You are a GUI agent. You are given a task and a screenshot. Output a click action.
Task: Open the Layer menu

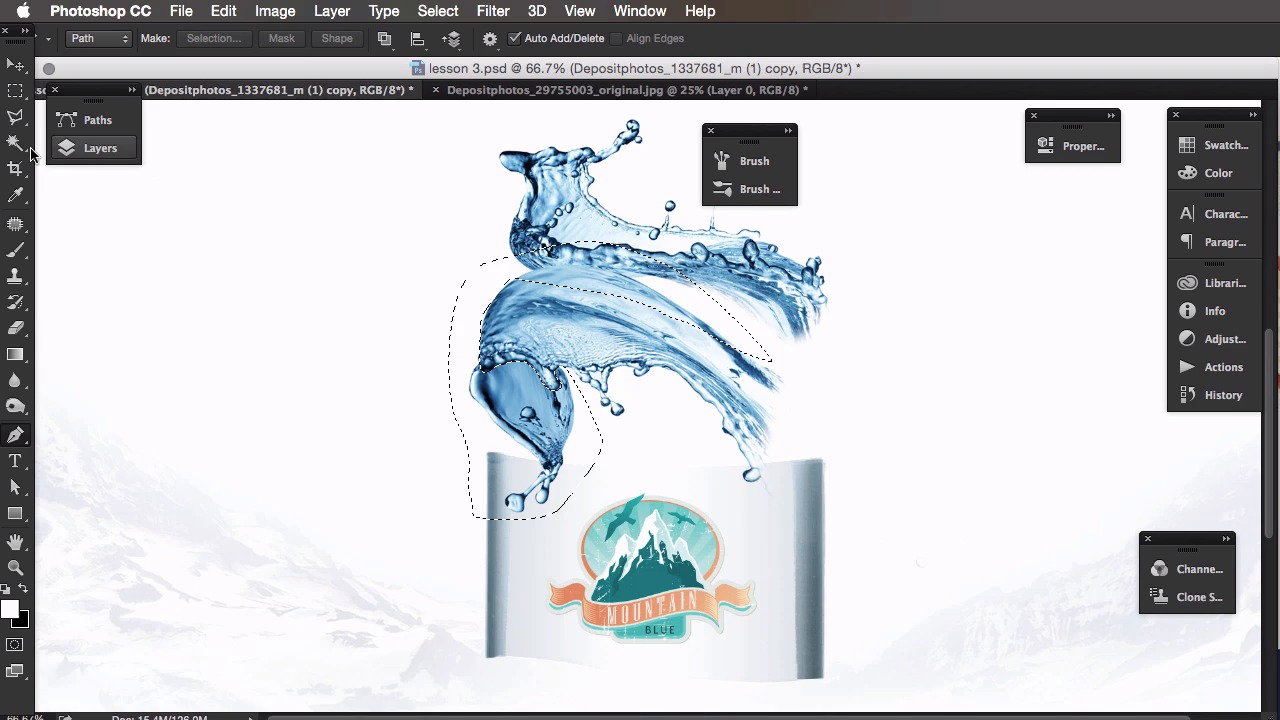tap(332, 11)
